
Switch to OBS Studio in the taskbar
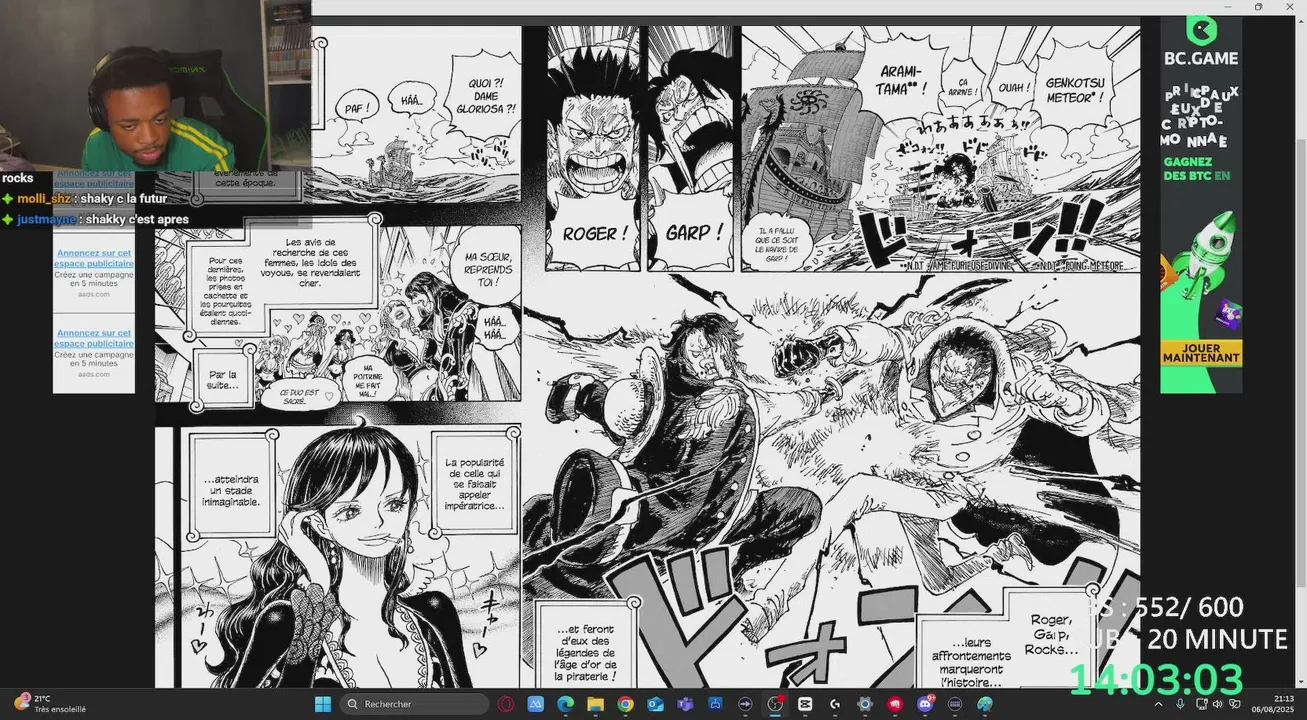pos(775,704)
